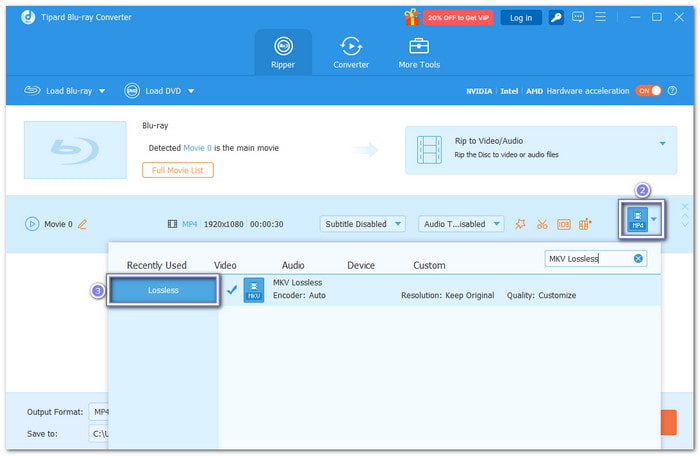The height and width of the screenshot is (456, 700).
Task: Select the Recently Used tab
Action: (x=157, y=265)
